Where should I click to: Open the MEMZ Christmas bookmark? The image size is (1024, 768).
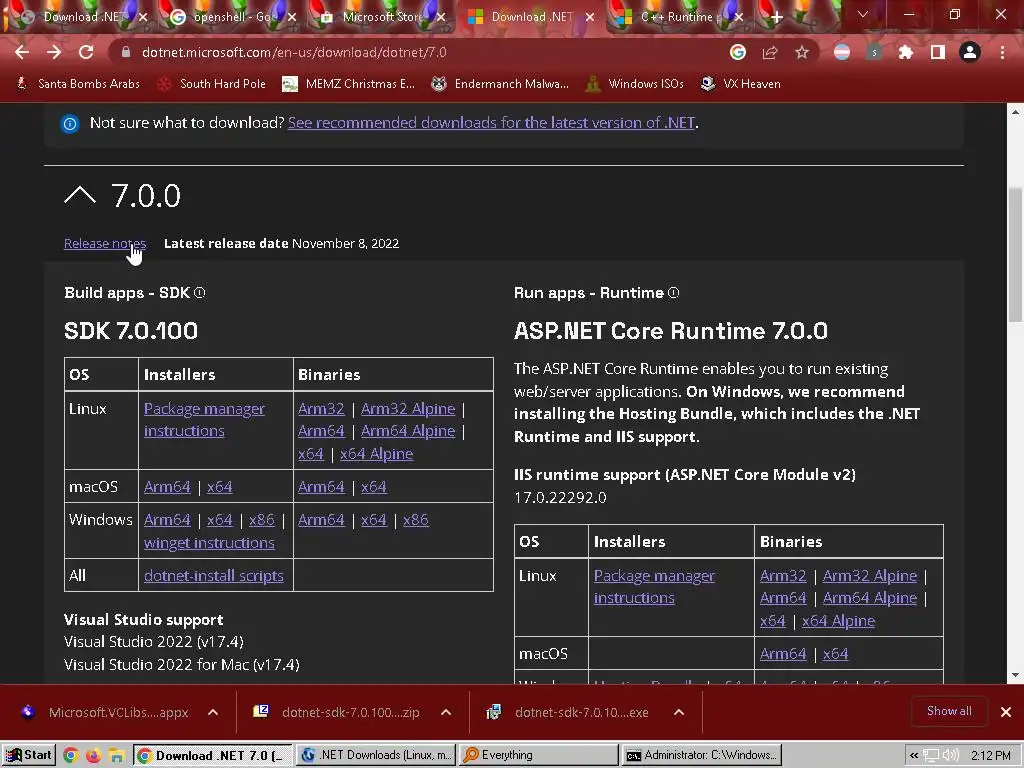coord(349,84)
